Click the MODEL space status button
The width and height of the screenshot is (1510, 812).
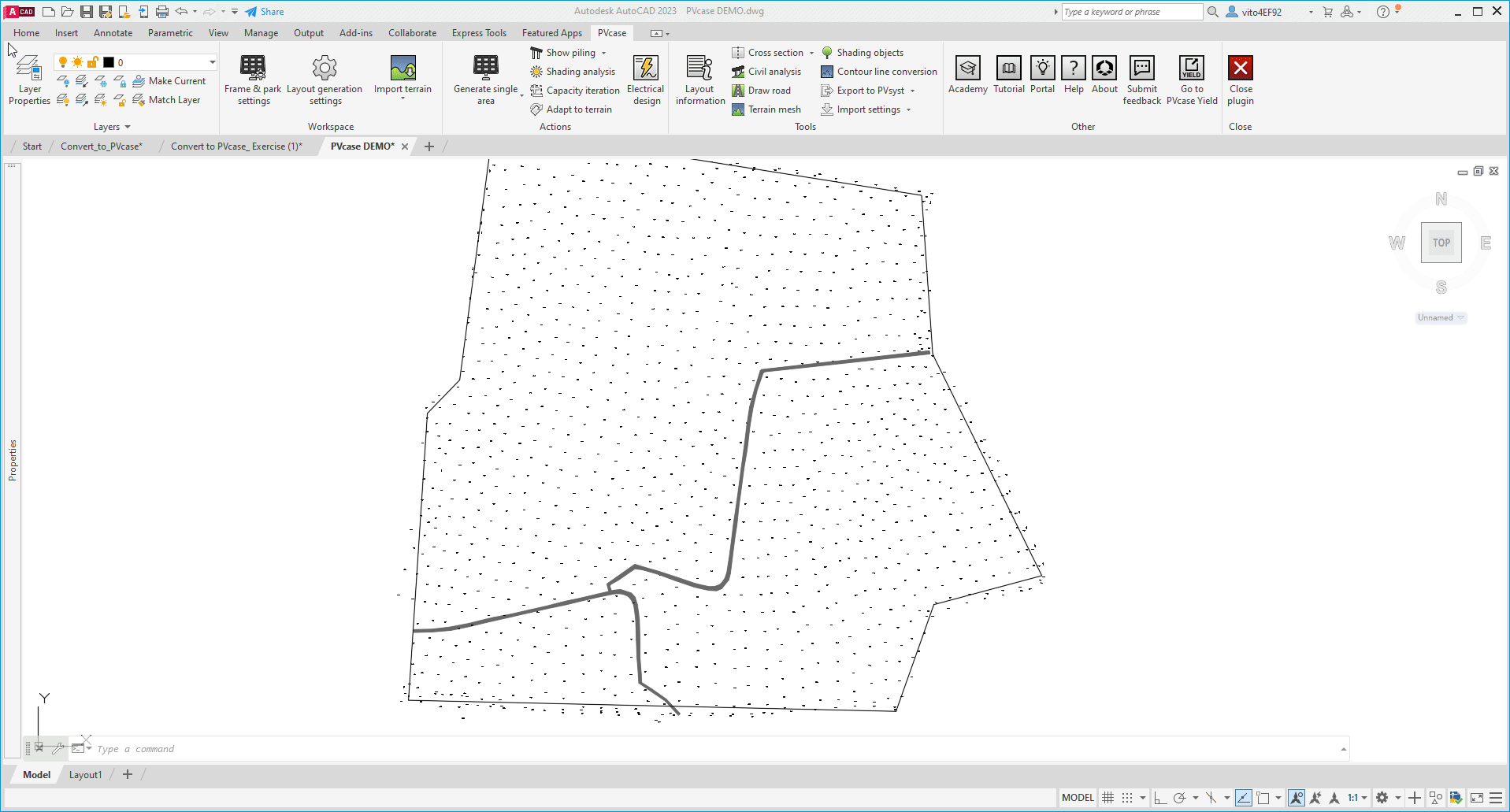(x=1078, y=798)
